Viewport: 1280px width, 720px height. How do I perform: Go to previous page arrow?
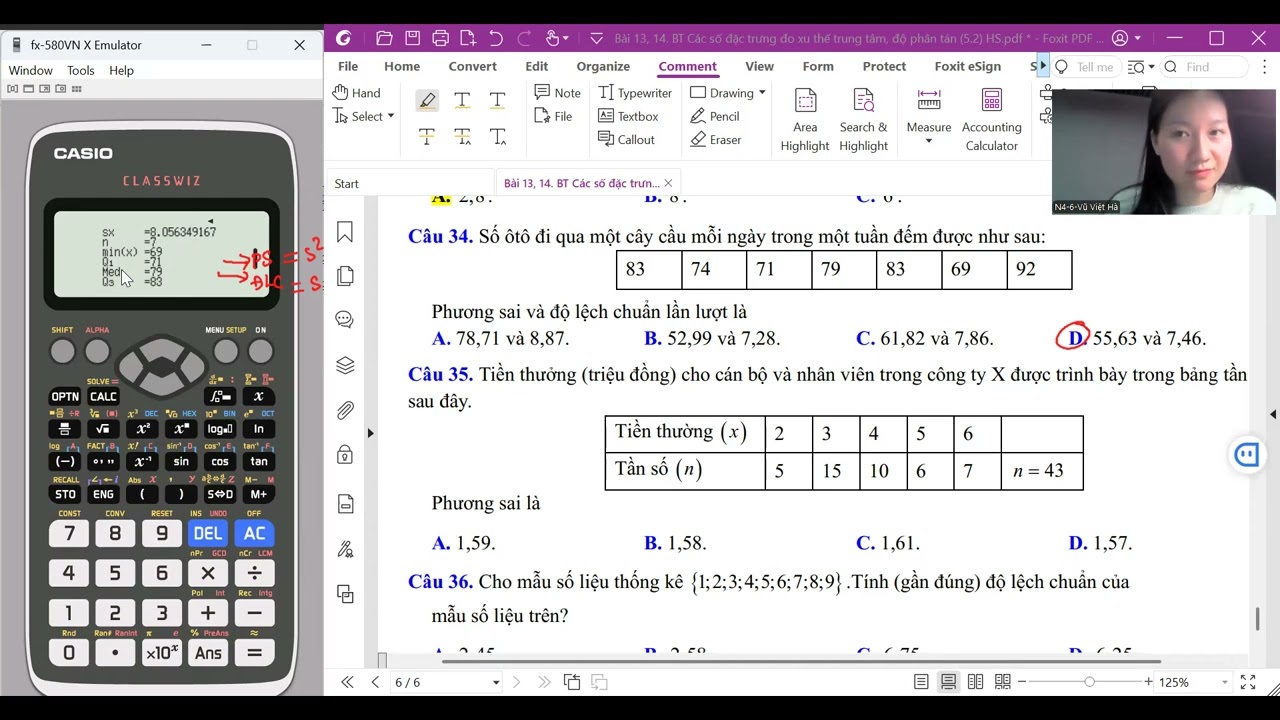[375, 682]
